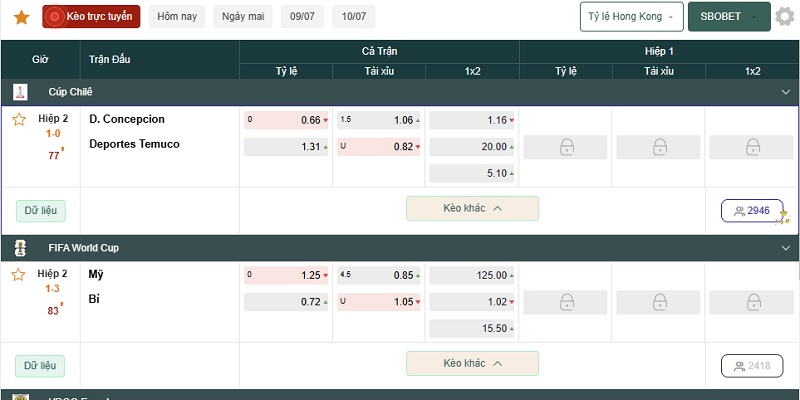Open the settings gear icon

[785, 16]
